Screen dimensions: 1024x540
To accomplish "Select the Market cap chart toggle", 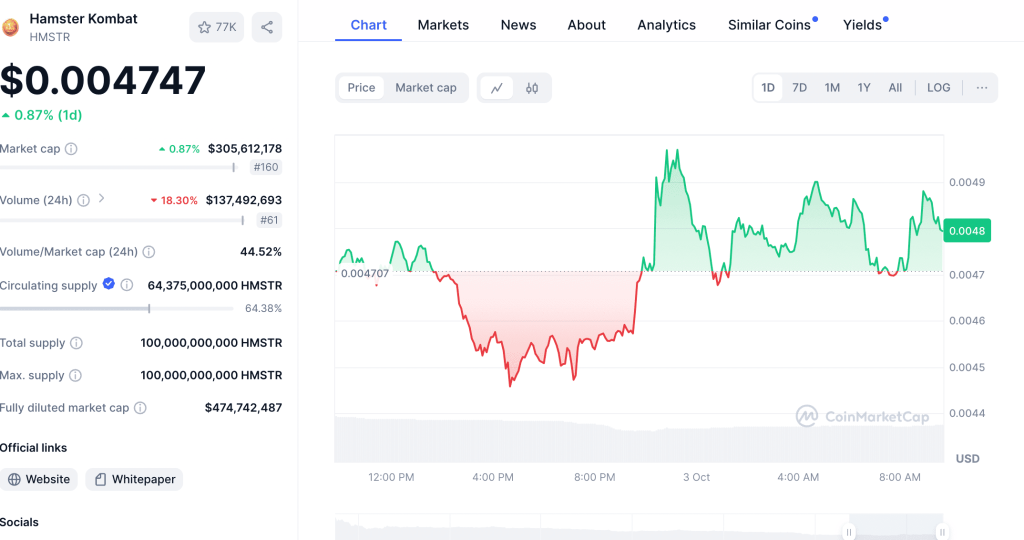I will click(x=426, y=87).
